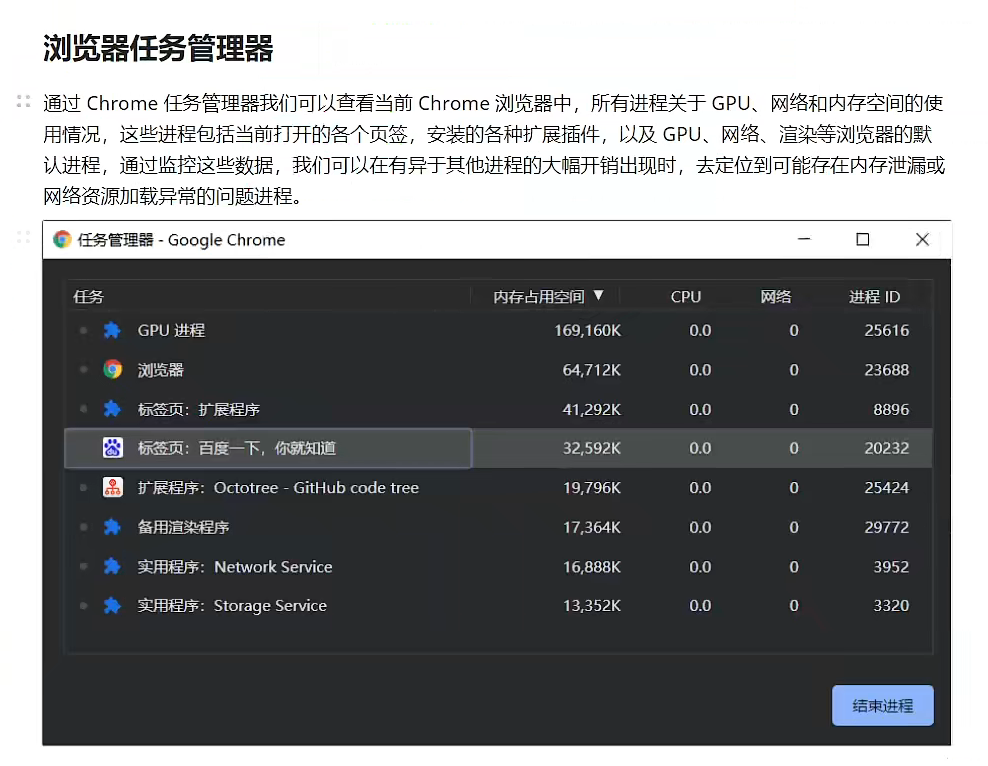Sort by the 进程 ID column header
Screen dimensions: 988x766
click(x=875, y=297)
